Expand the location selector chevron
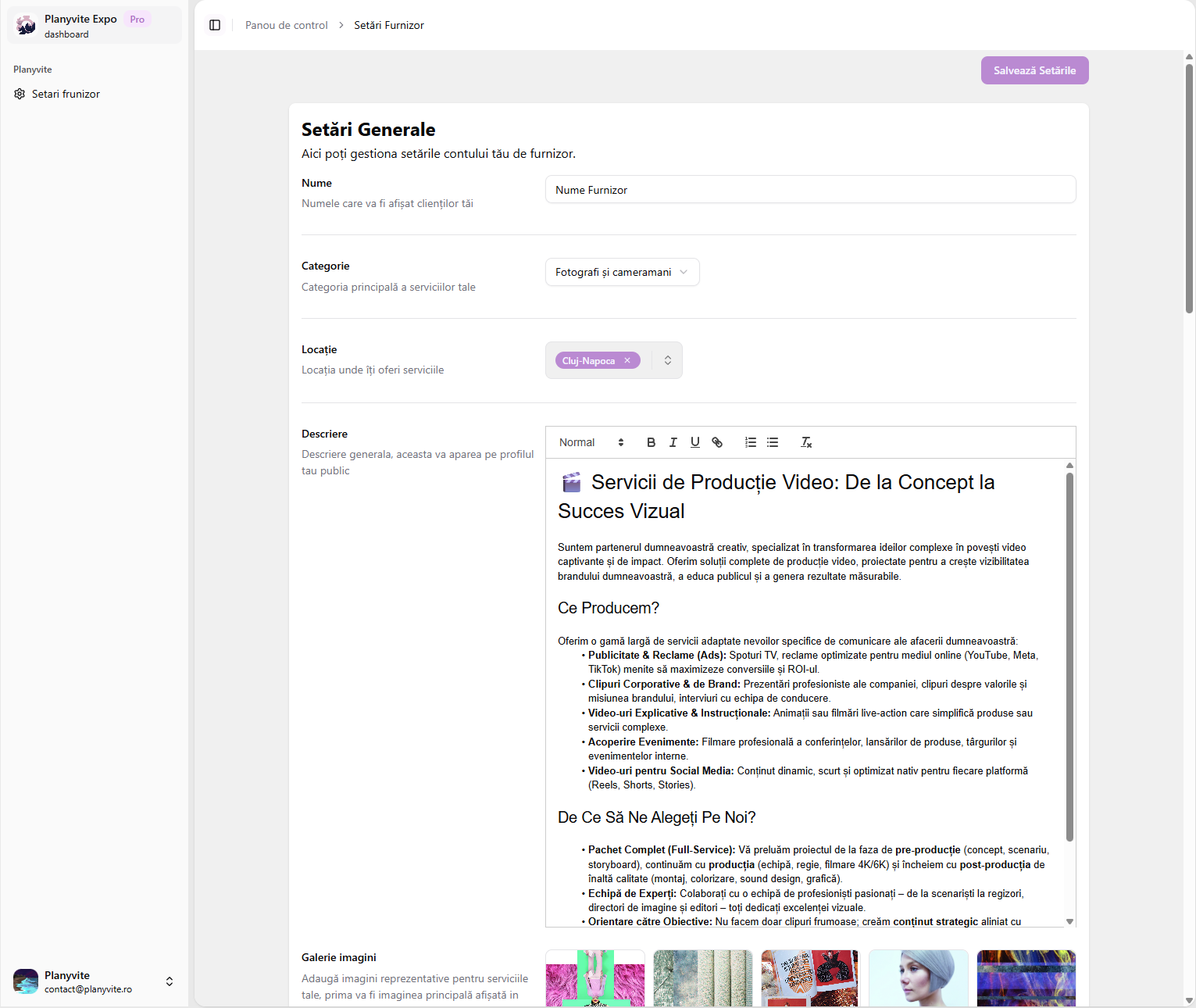This screenshot has height=1008, width=1196. coord(667,360)
